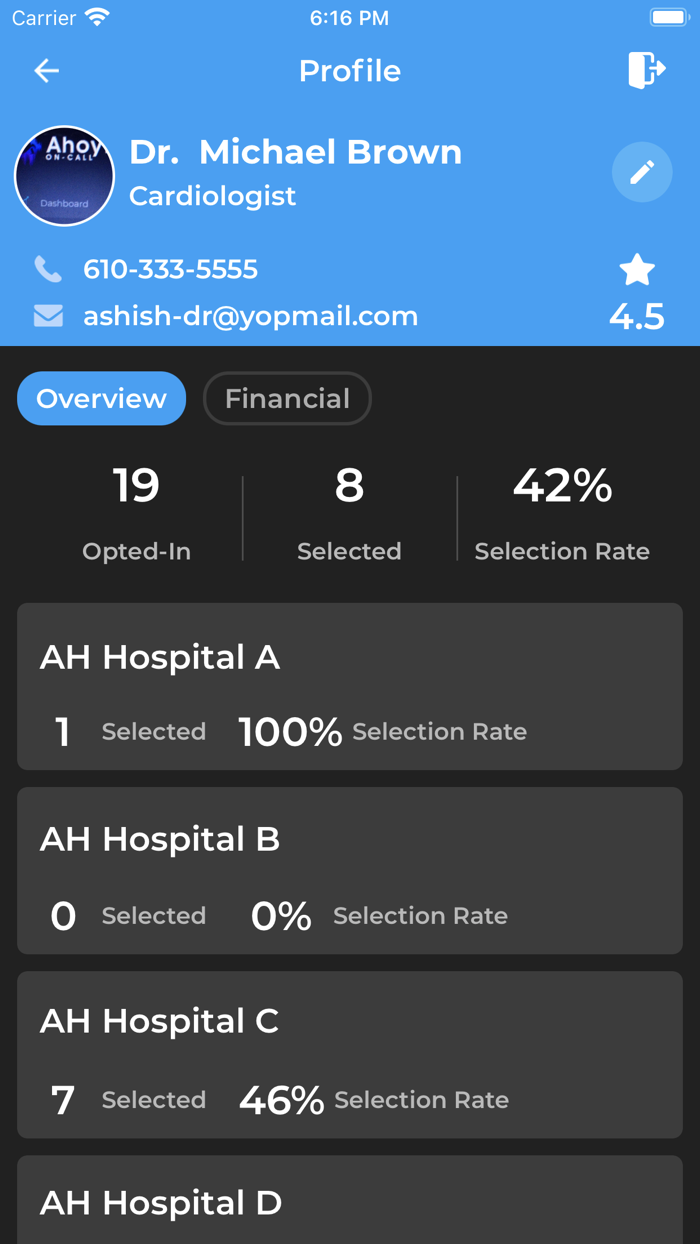Tap the pencil edit profile button
Image resolution: width=700 pixels, height=1244 pixels.
tap(642, 172)
